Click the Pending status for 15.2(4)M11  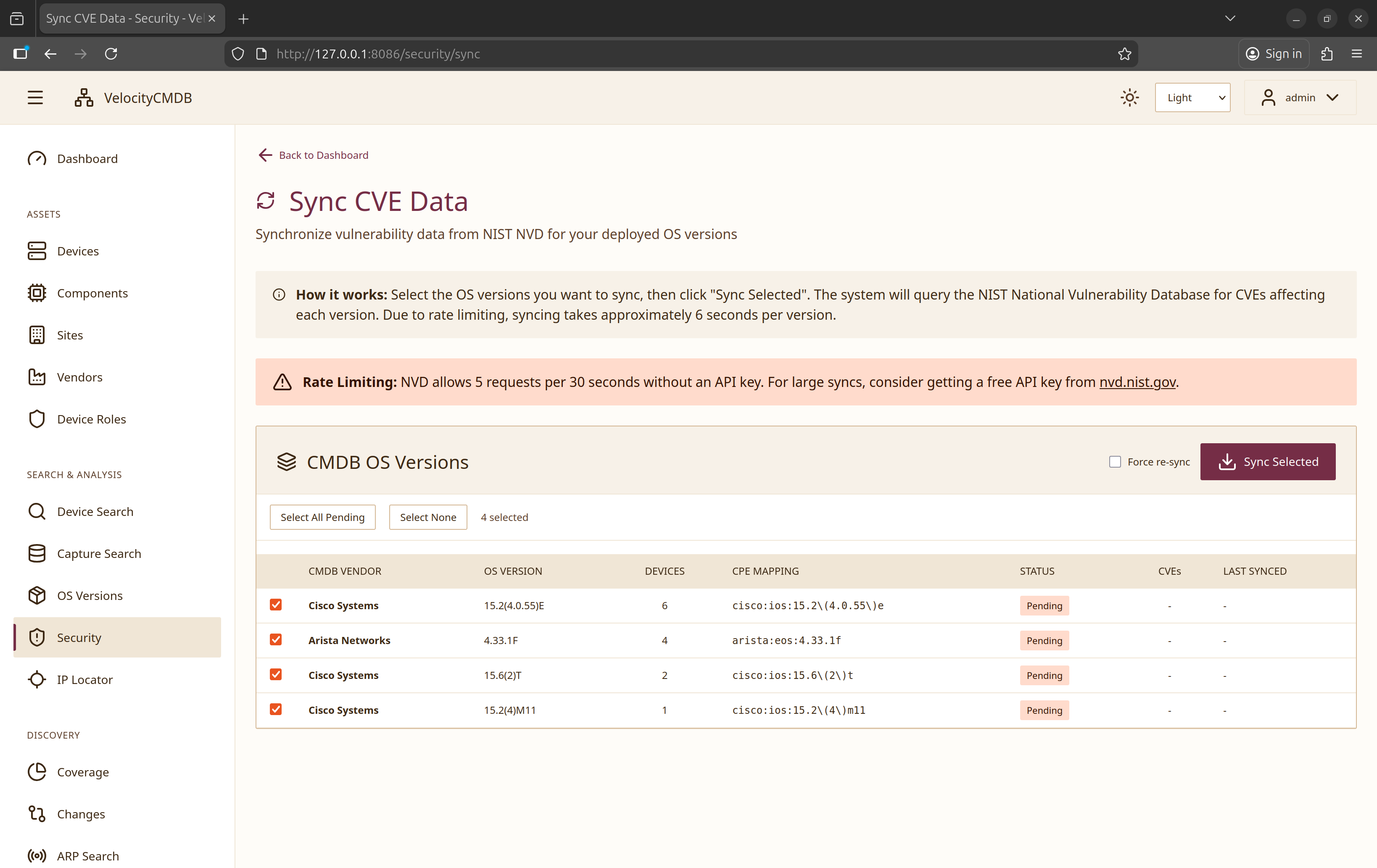[x=1044, y=710]
